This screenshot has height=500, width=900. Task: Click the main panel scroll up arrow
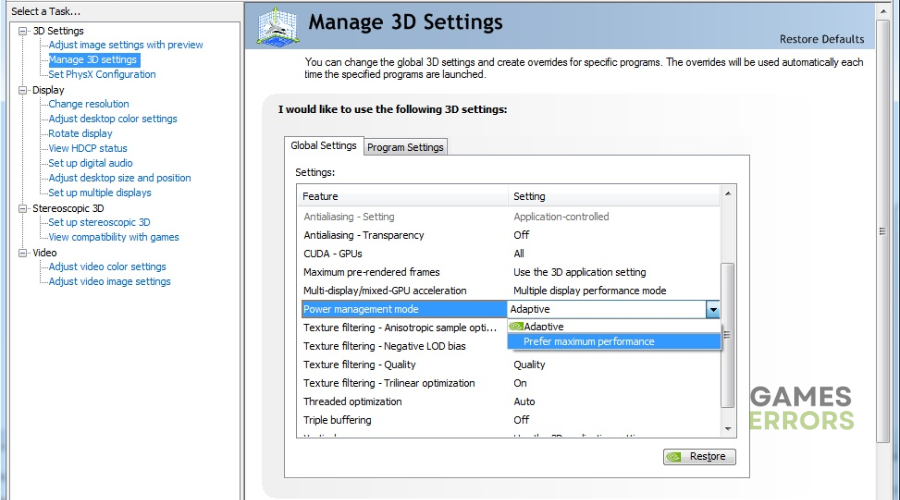click(883, 11)
